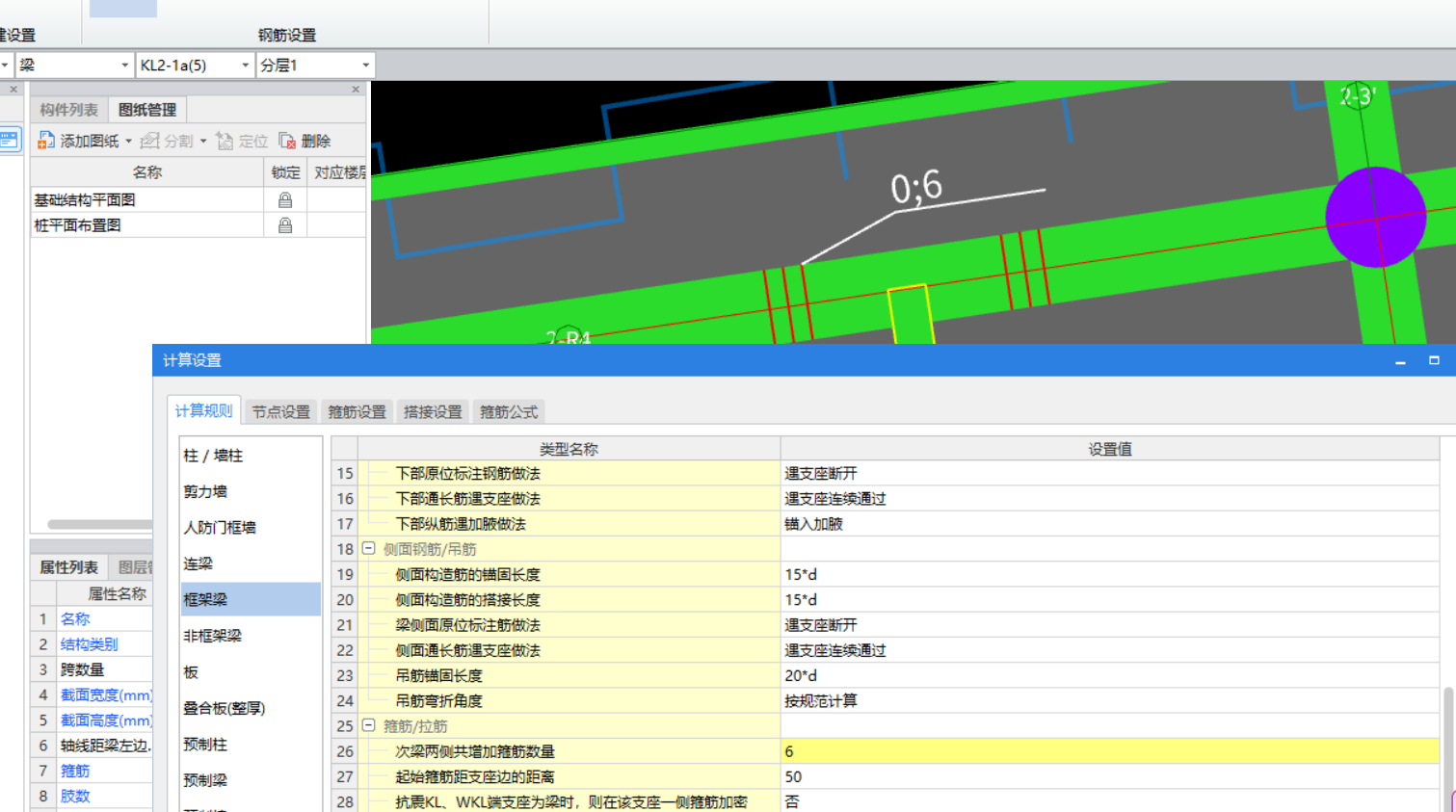This screenshot has height=812, width=1456.
Task: Open the 添加图纸 dropdown arrow
Action: coord(128,142)
